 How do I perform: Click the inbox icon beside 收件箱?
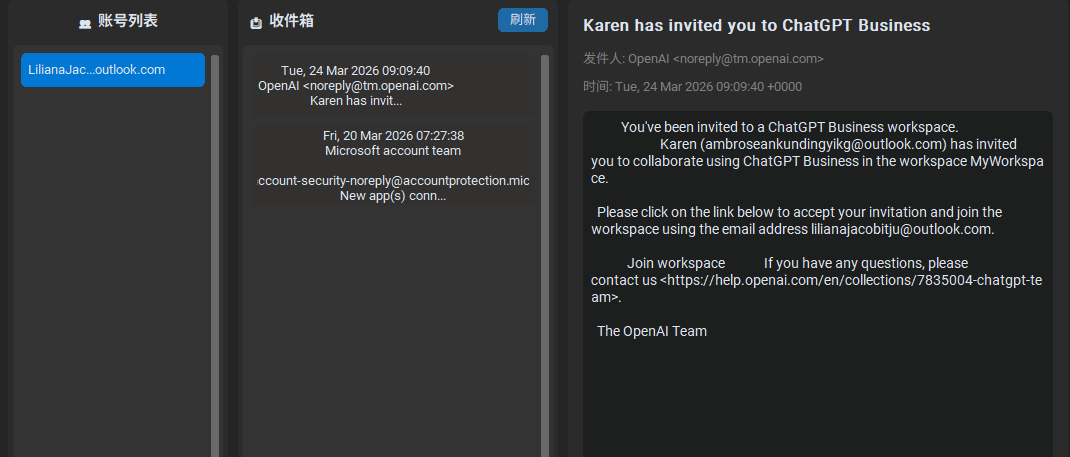click(x=256, y=22)
